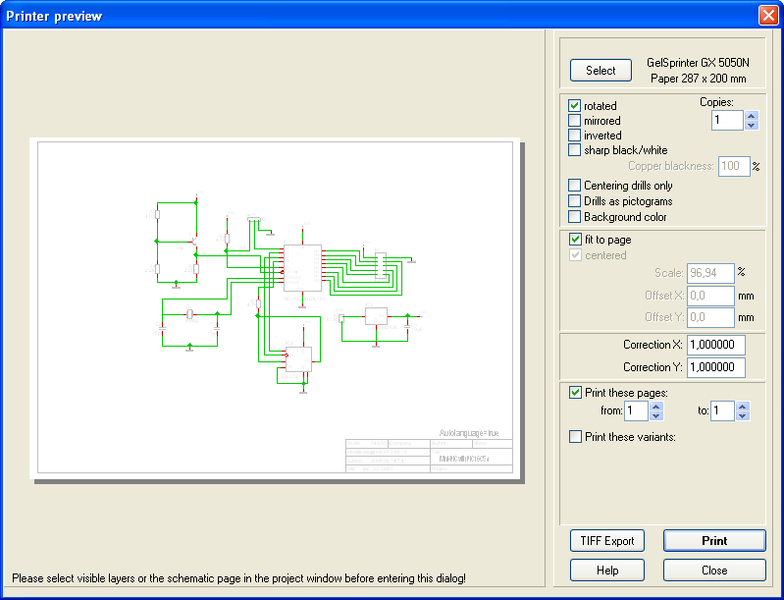
Task: Decrease copies with down arrow
Action: coord(751,125)
